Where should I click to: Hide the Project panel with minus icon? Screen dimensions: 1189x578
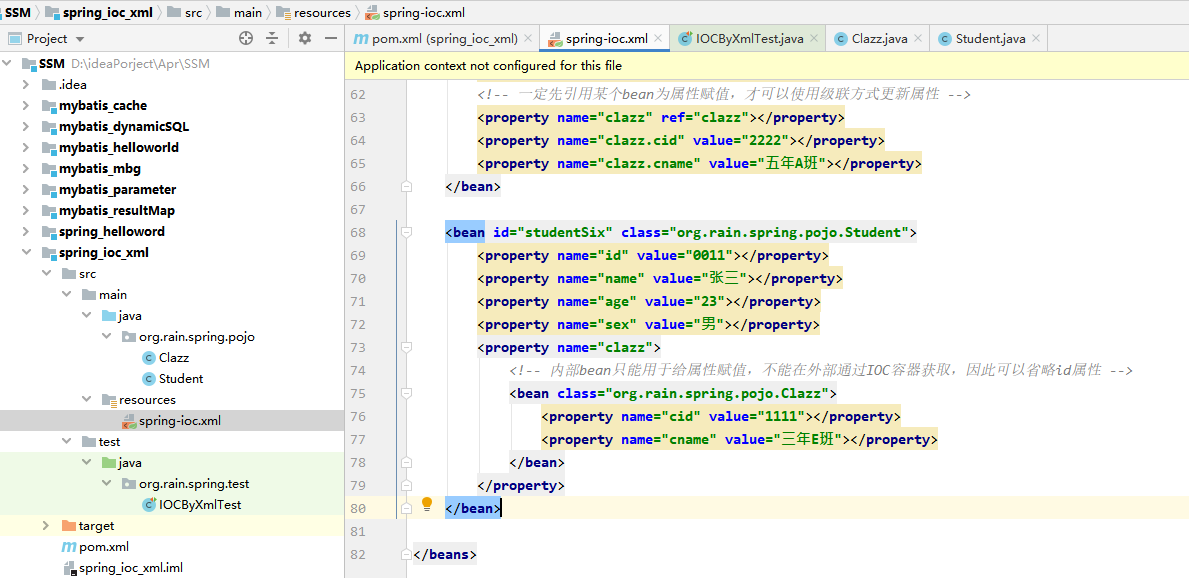(331, 39)
